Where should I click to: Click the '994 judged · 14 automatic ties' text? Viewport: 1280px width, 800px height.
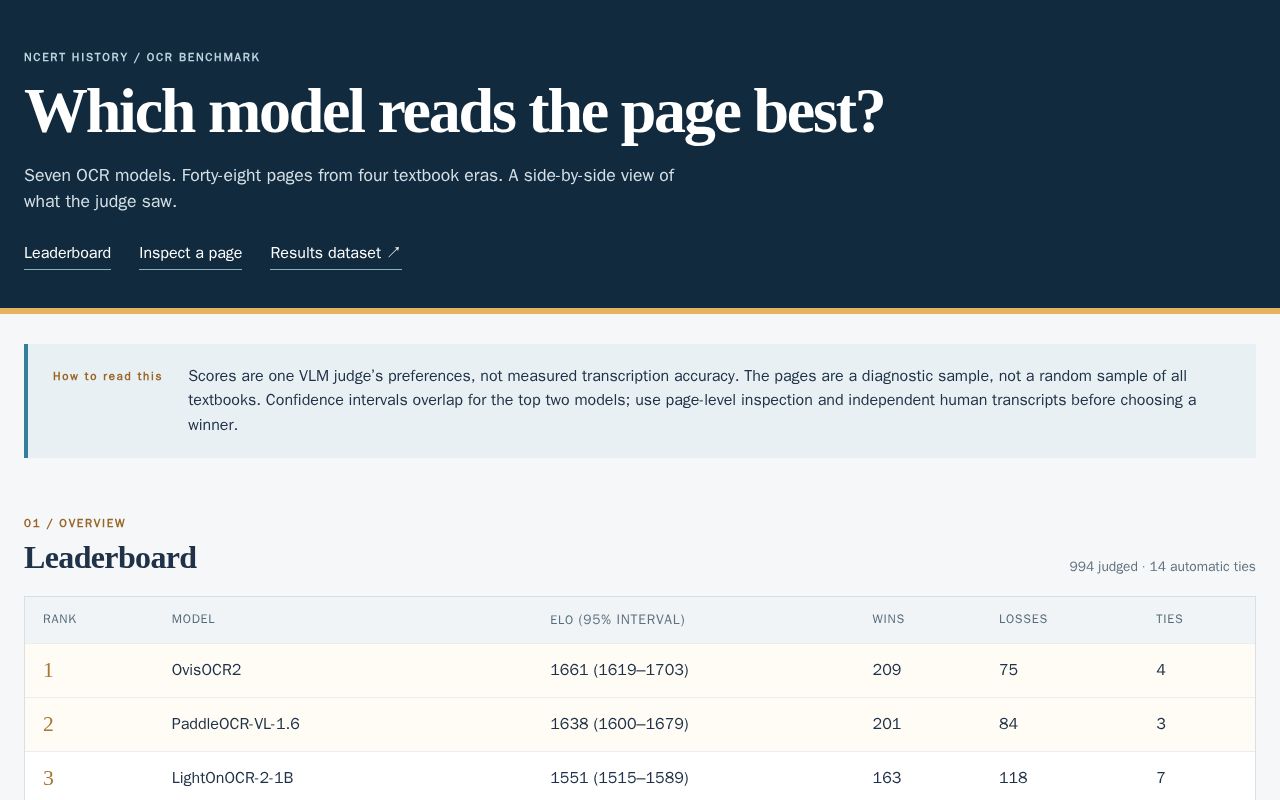[1162, 566]
